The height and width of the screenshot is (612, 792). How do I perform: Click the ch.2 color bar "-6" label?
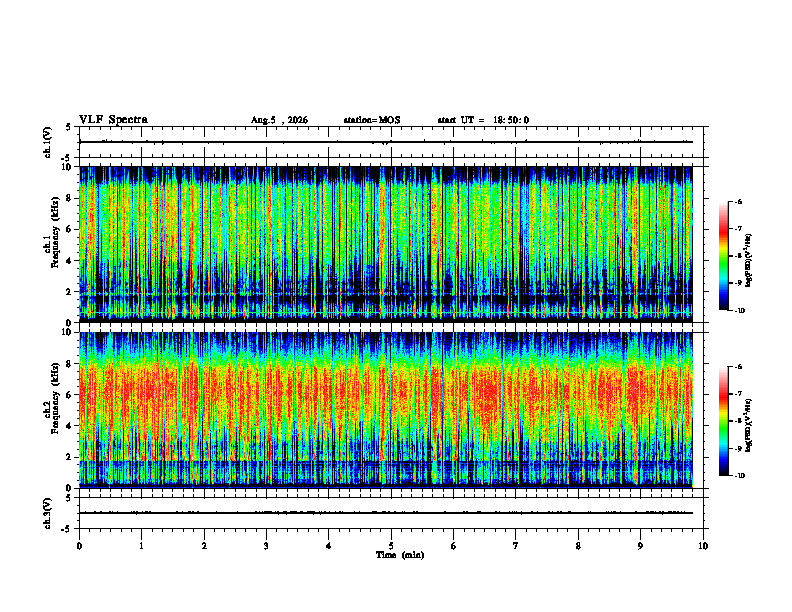pyautogui.click(x=738, y=367)
